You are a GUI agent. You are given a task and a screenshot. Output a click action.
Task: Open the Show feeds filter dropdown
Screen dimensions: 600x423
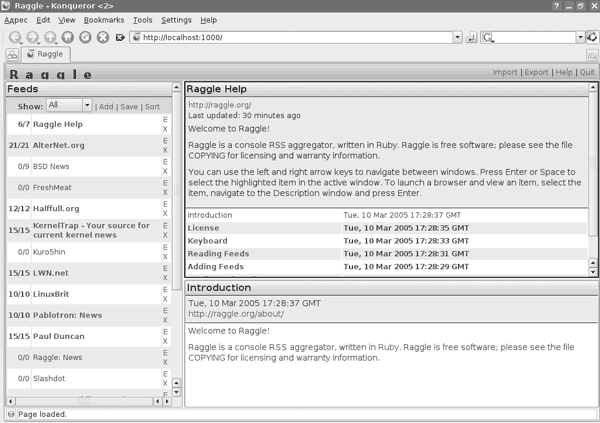(68, 105)
